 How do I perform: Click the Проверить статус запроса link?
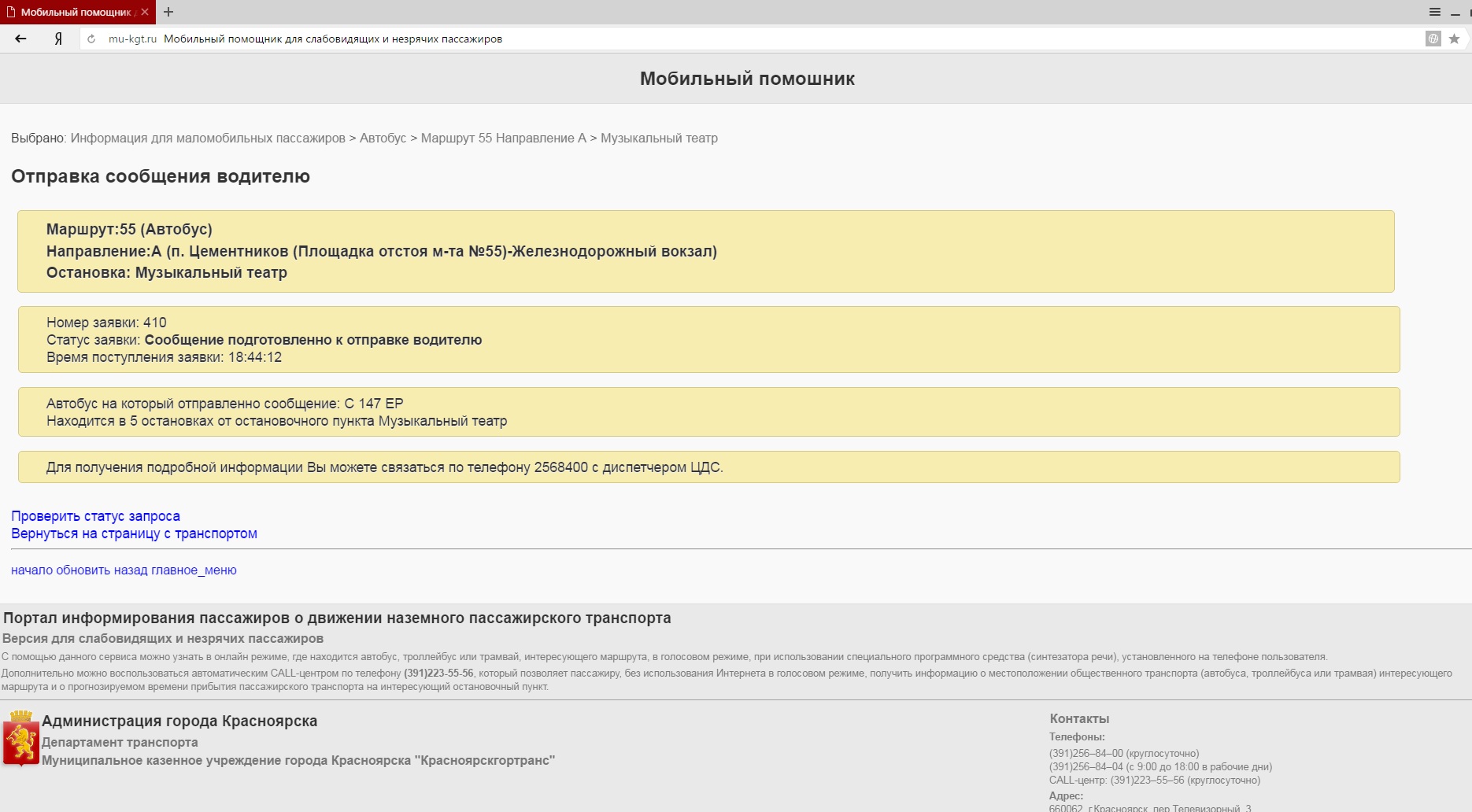click(x=95, y=516)
